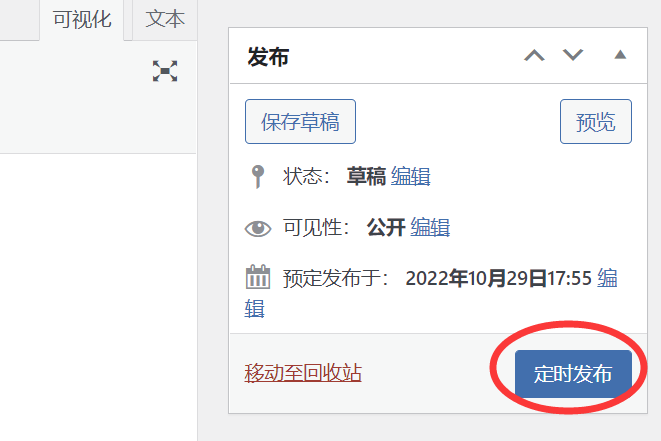Click inside the white editor content area
This screenshot has width=661, height=441.
[x=98, y=295]
